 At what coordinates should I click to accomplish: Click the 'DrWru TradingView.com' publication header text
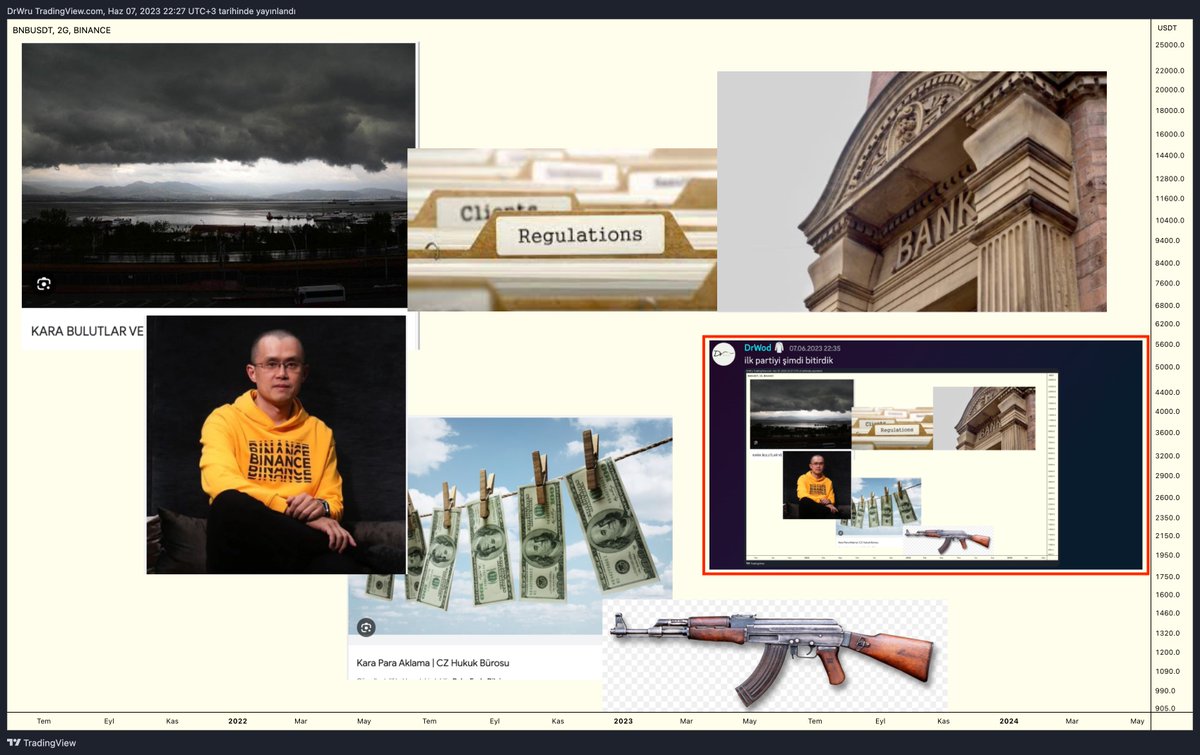pos(54,10)
